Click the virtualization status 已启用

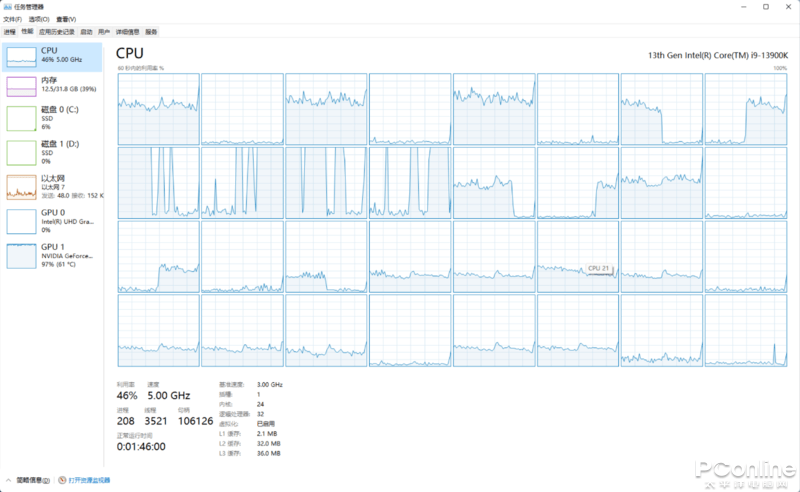[265, 424]
